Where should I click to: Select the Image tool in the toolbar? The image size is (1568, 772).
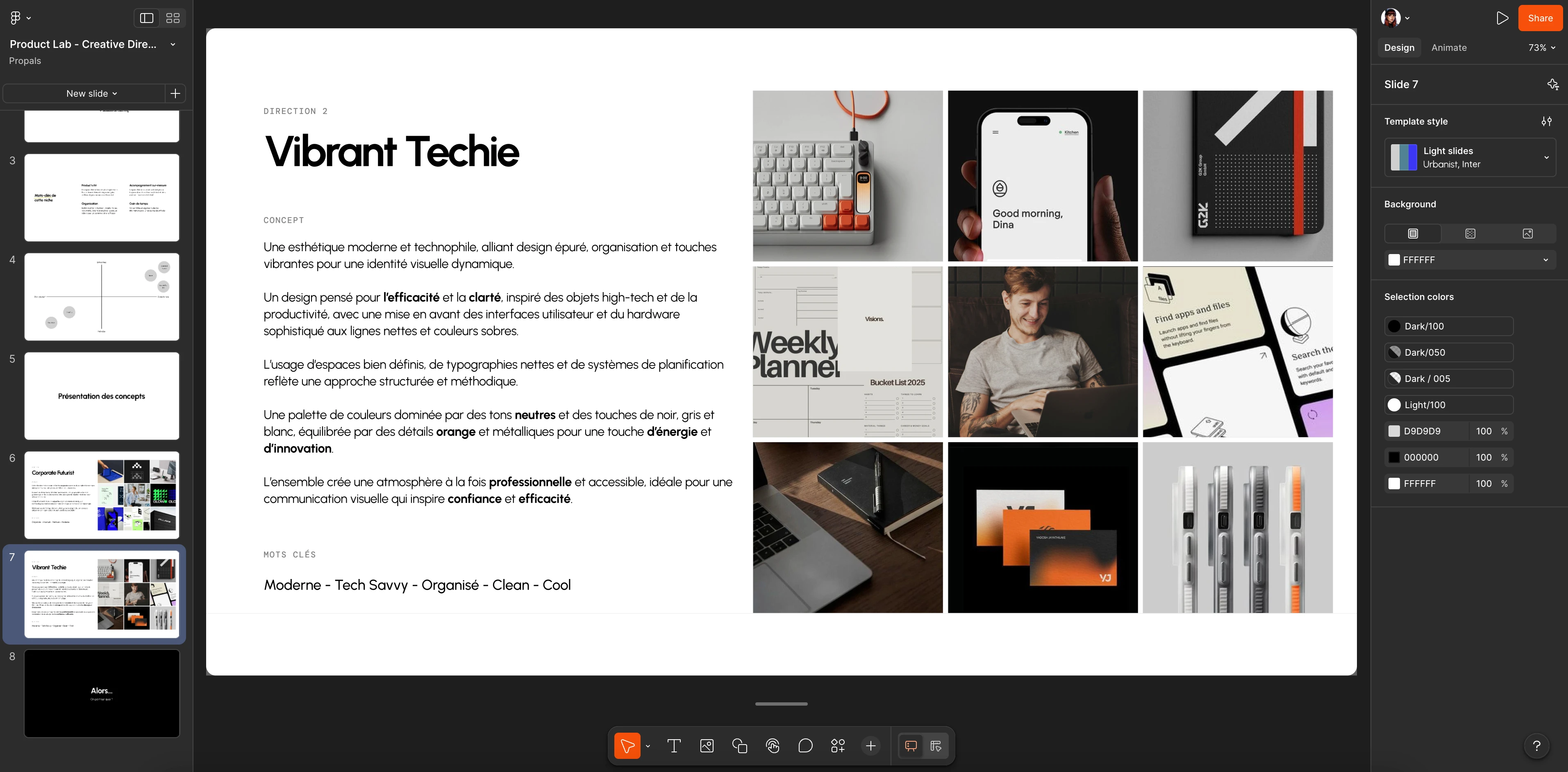707,746
